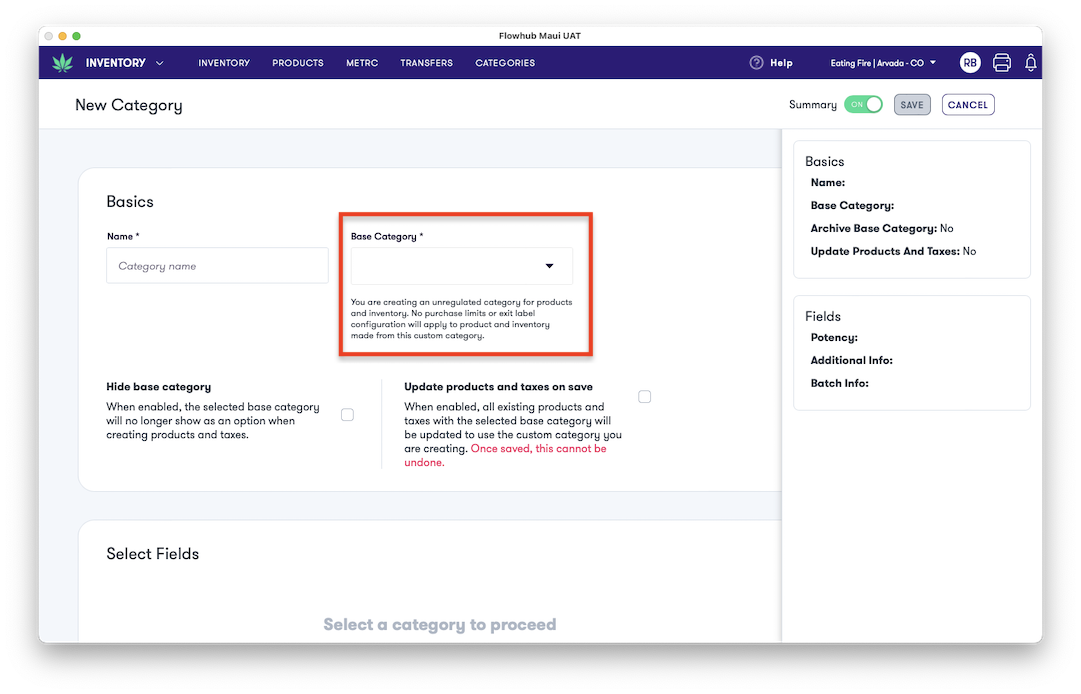Cancel creating the category
1081x694 pixels.
click(x=967, y=104)
